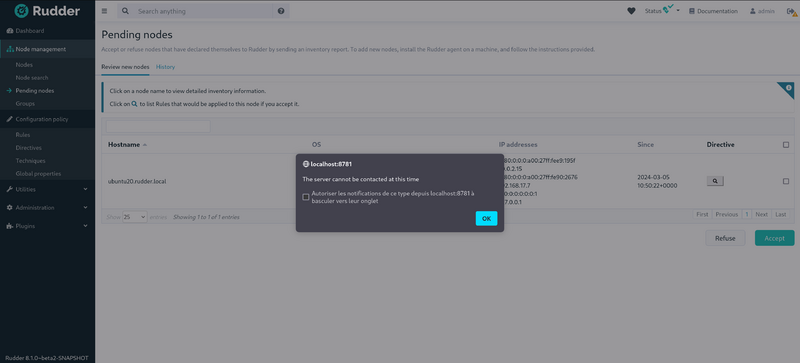Open ubuntu20.rudder.local node details
Image resolution: width=800 pixels, height=363 pixels.
click(137, 181)
